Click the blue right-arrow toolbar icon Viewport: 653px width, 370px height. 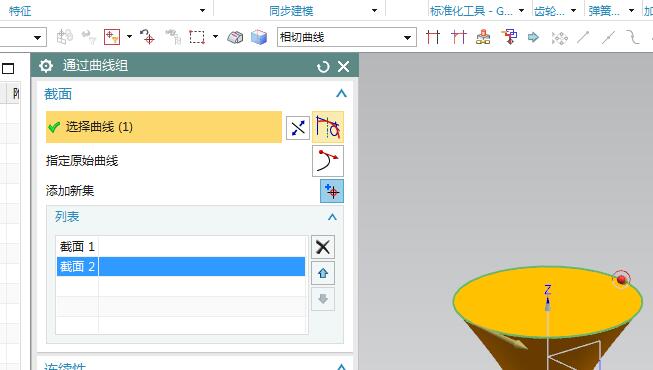coord(533,38)
